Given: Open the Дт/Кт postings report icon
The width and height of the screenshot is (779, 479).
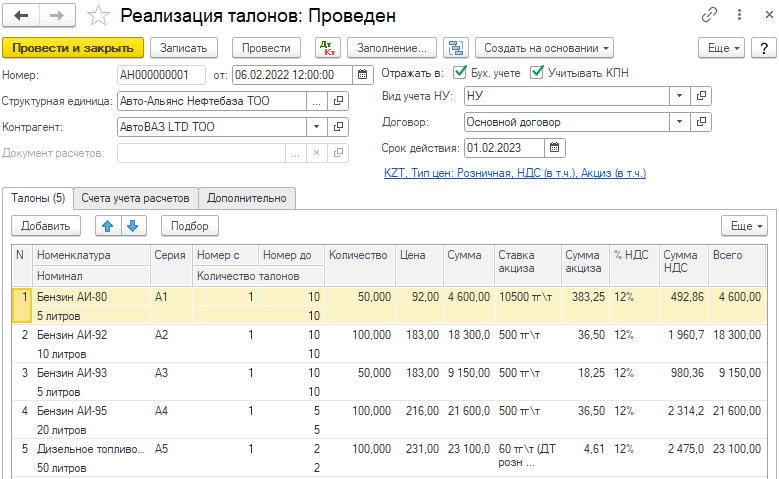Looking at the screenshot, I should tap(327, 48).
